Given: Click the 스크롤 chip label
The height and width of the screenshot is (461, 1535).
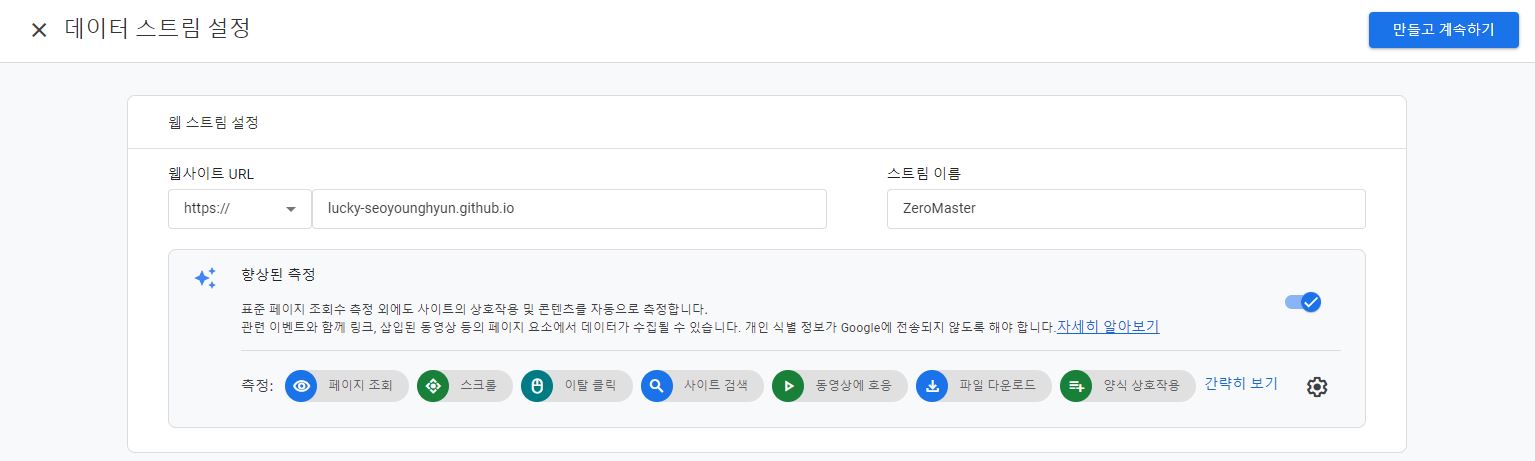Looking at the screenshot, I should [x=479, y=386].
